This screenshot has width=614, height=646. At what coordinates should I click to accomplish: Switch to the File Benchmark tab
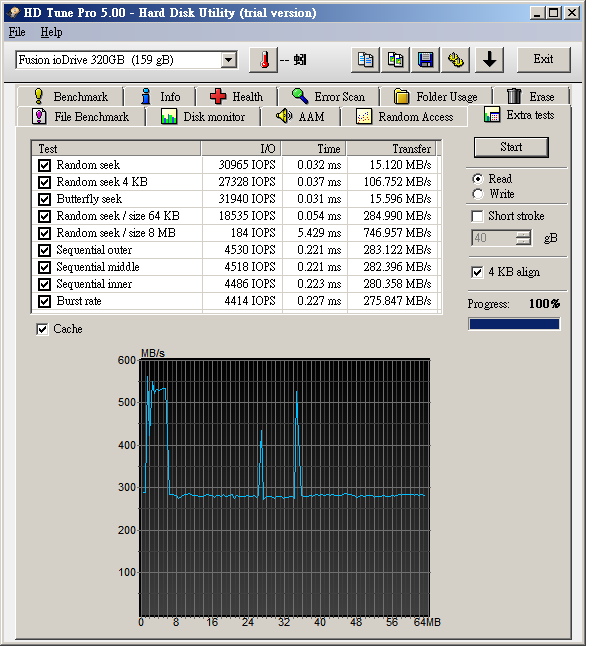(81, 117)
